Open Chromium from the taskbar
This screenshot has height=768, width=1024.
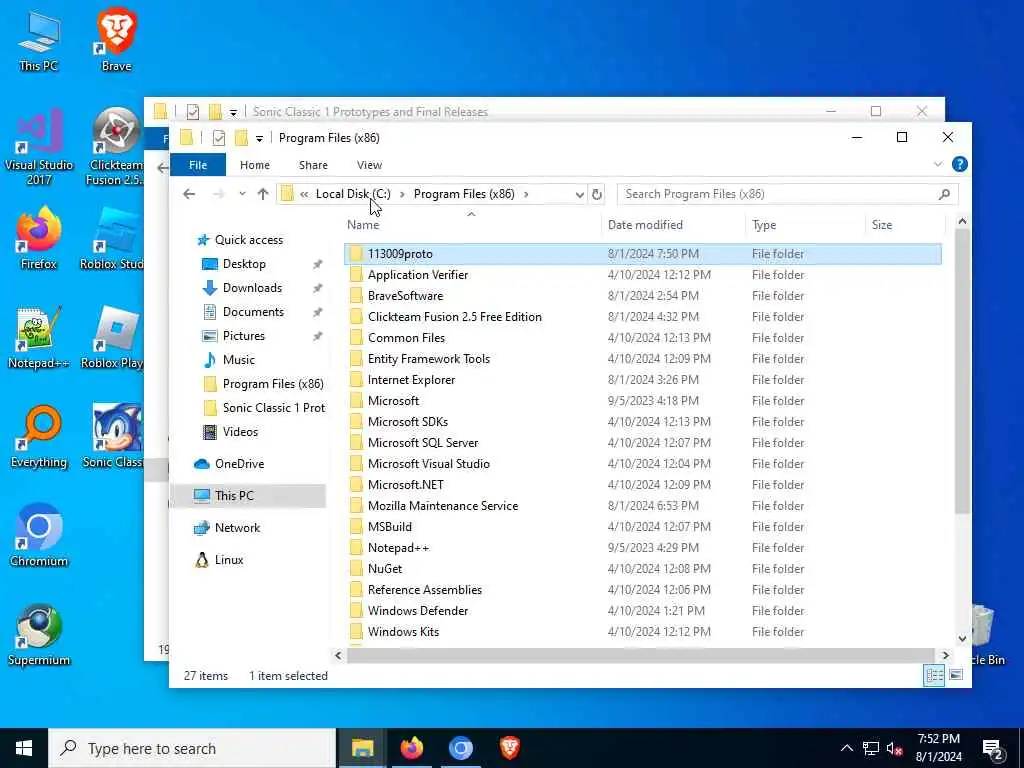pyautogui.click(x=460, y=748)
